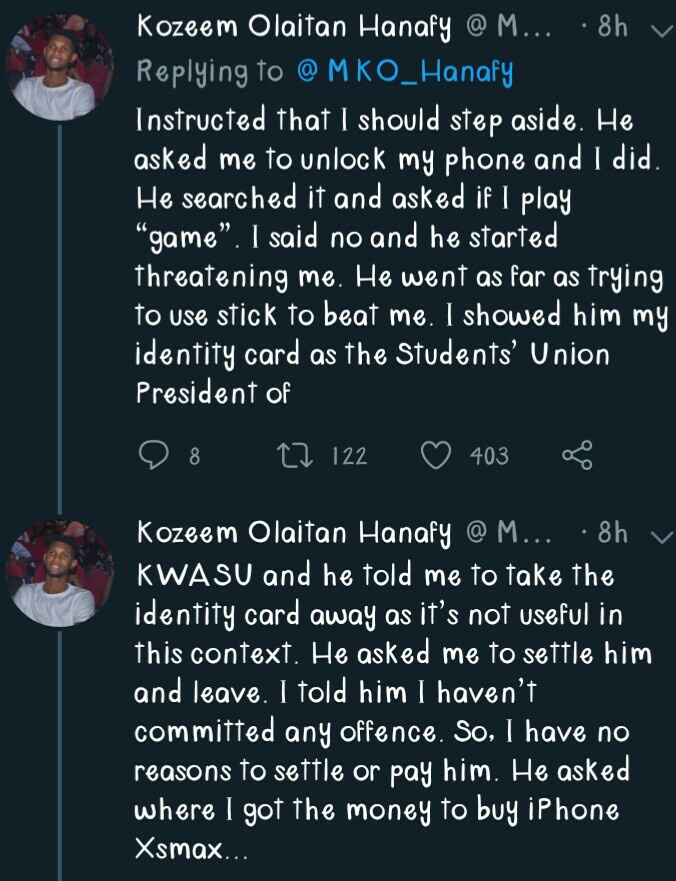Screen dimensions: 676x881
Task: Click the retweet count of 122
Action: click(349, 457)
